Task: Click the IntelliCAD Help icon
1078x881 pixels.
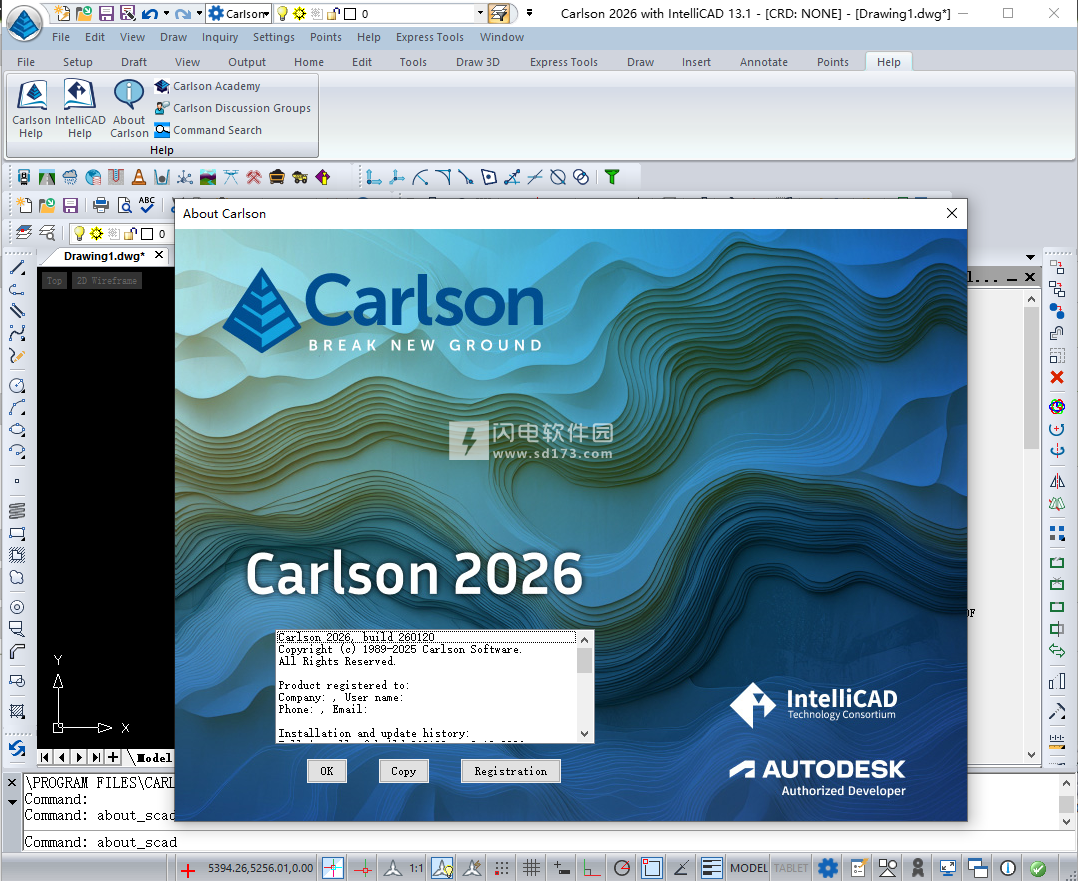Action: click(79, 108)
